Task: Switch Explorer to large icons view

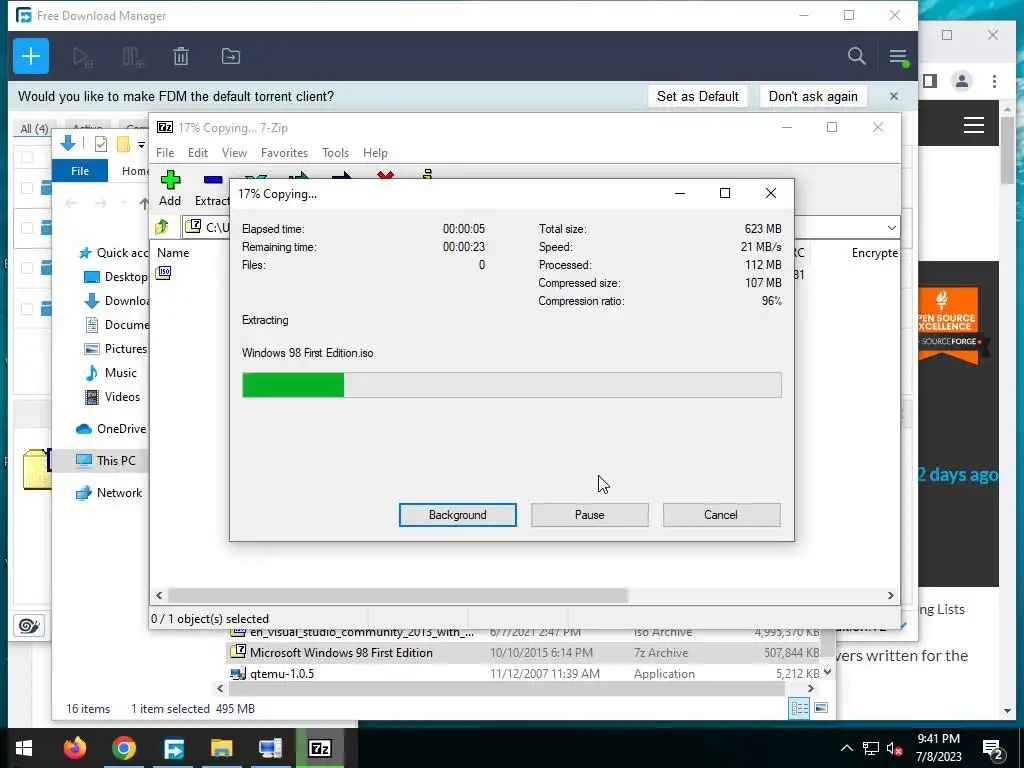Action: [x=821, y=709]
